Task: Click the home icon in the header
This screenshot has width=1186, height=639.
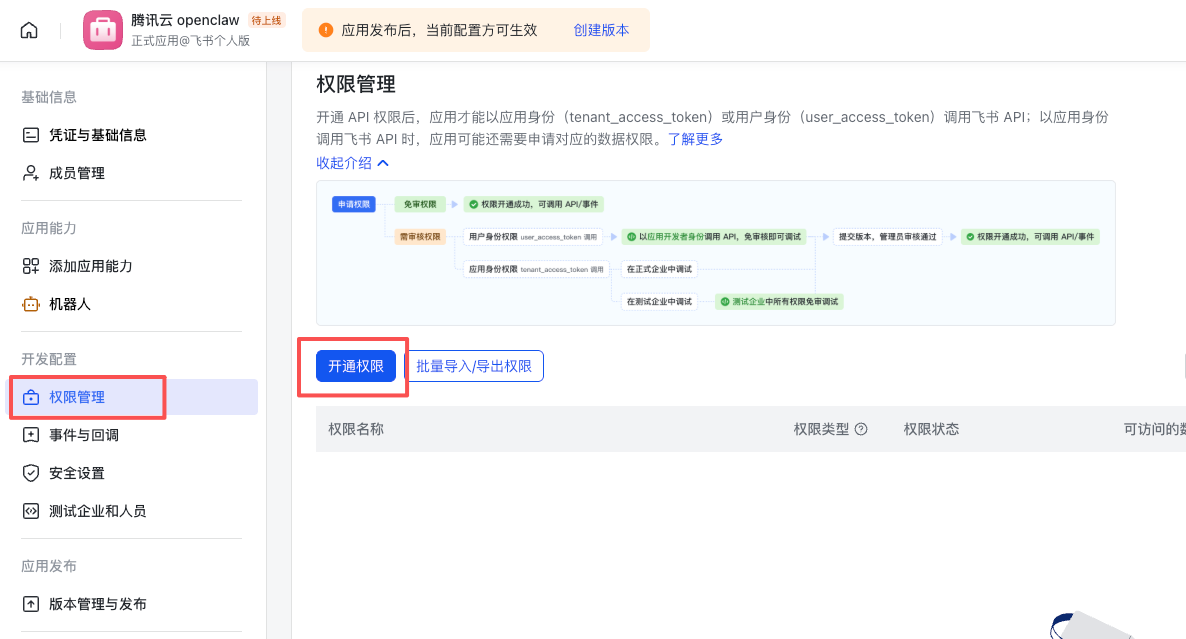Action: point(29,30)
